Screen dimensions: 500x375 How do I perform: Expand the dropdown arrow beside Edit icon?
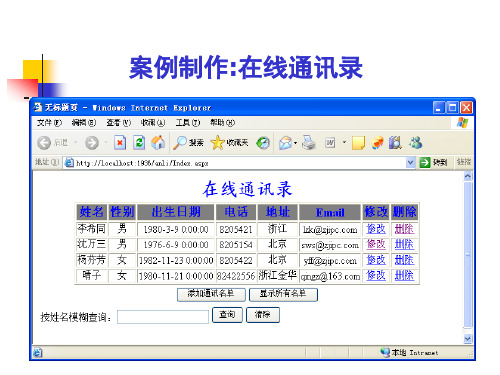tap(344, 142)
